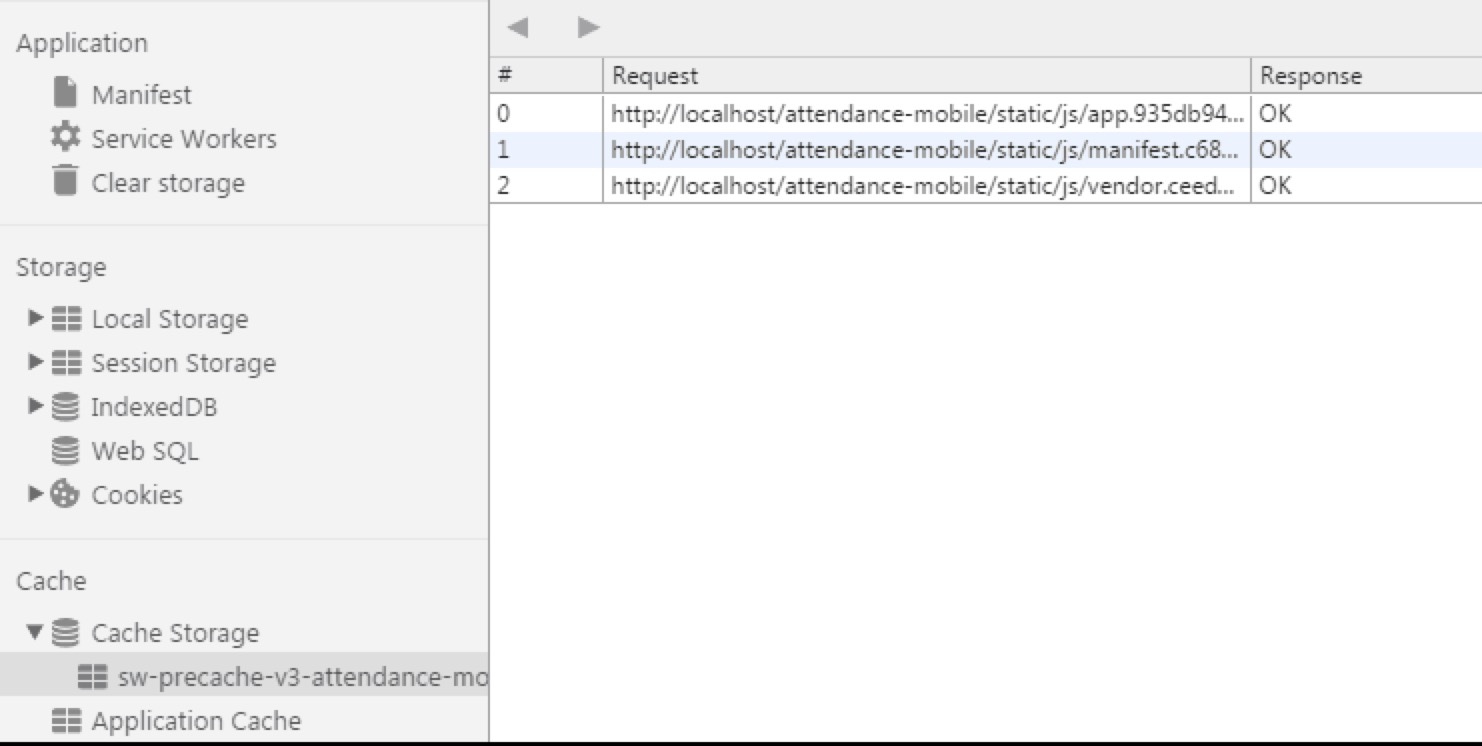Click the Web SQL database icon
This screenshot has width=1482, height=746.
[65, 450]
